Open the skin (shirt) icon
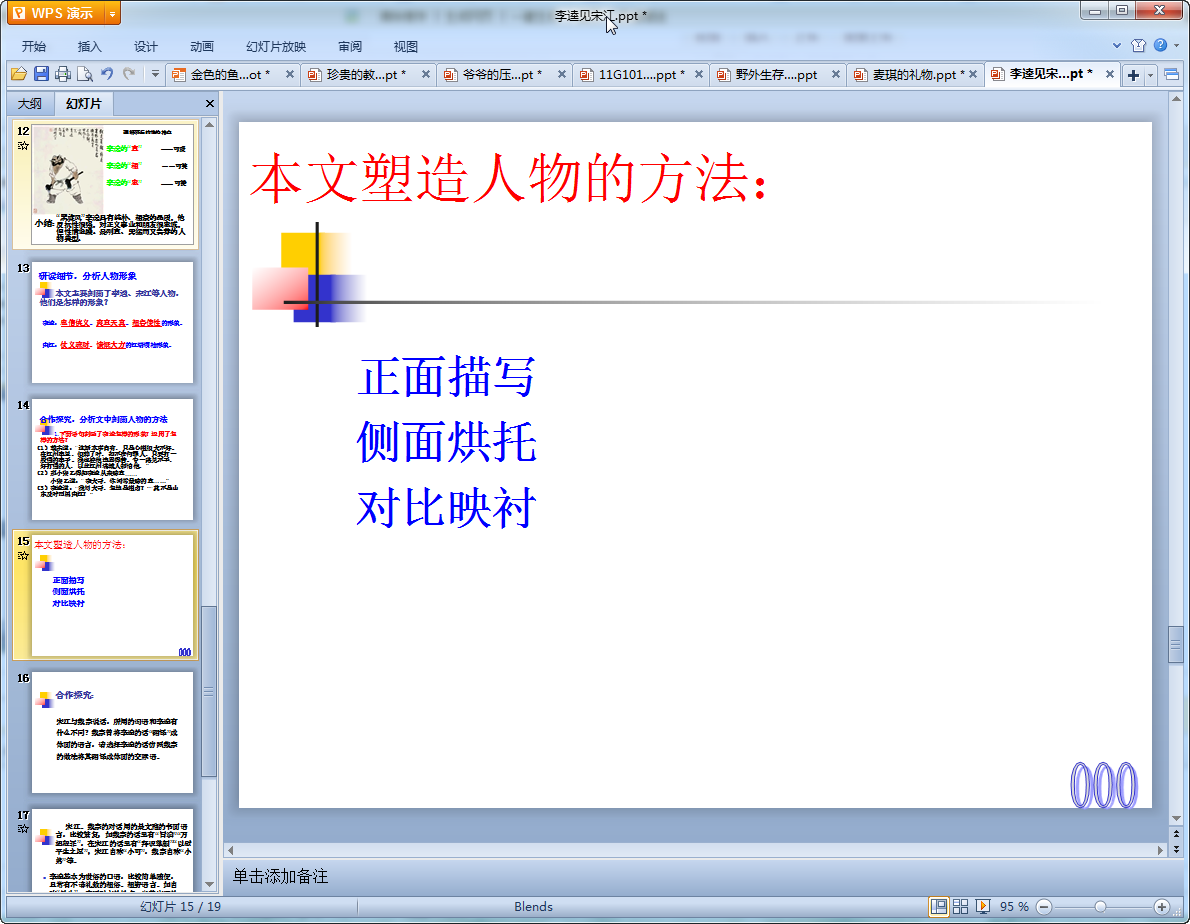 click(1138, 46)
